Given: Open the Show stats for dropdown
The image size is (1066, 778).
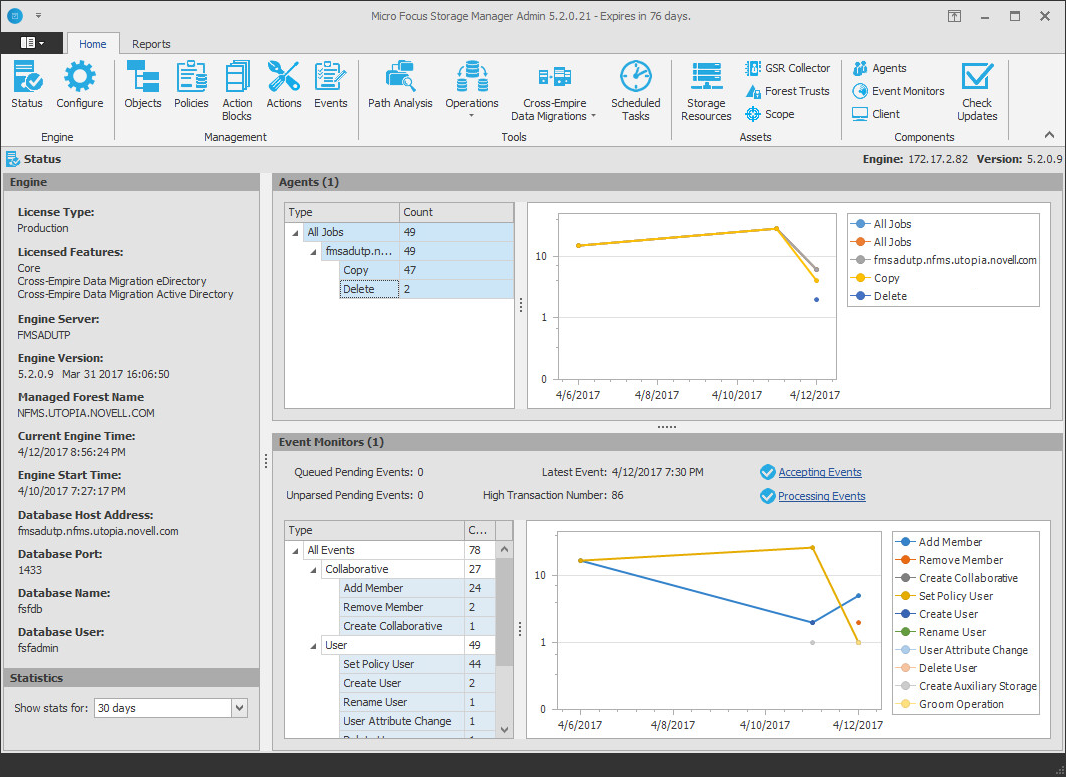Looking at the screenshot, I should [x=239, y=708].
